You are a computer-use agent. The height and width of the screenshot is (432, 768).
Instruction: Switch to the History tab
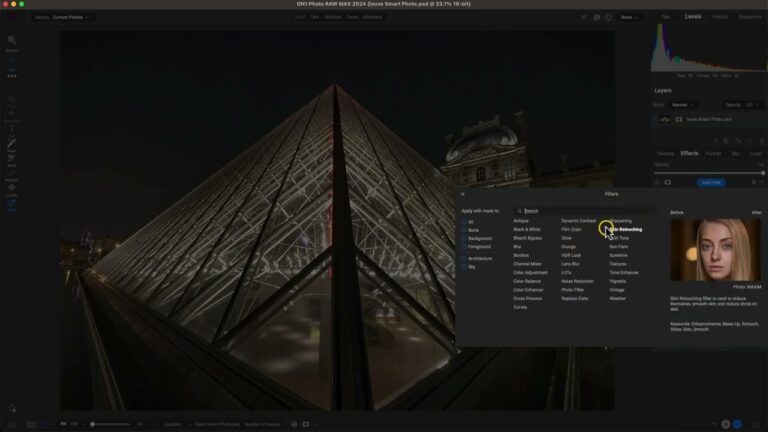pyautogui.click(x=720, y=17)
